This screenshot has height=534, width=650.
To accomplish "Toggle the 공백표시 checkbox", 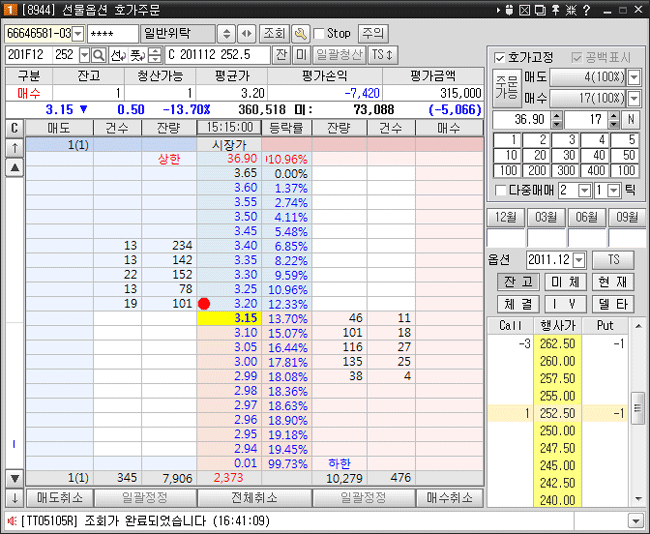I will click(x=577, y=58).
